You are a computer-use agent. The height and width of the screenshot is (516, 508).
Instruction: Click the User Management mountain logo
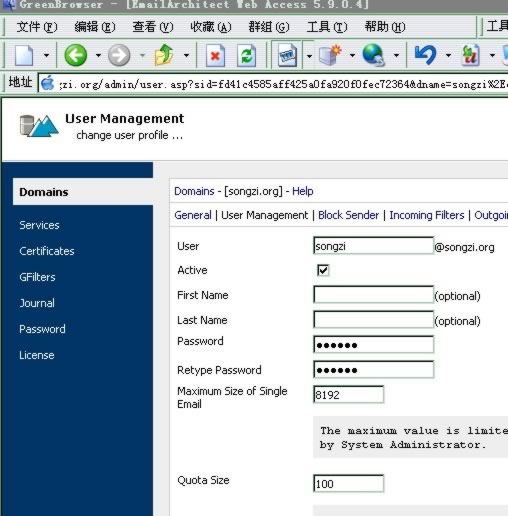[x=39, y=126]
